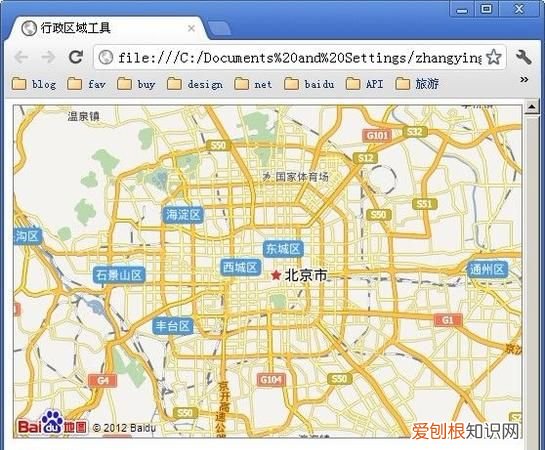545x450 pixels.
Task: Click the Baidu 地图 logo
Action: coord(52,423)
